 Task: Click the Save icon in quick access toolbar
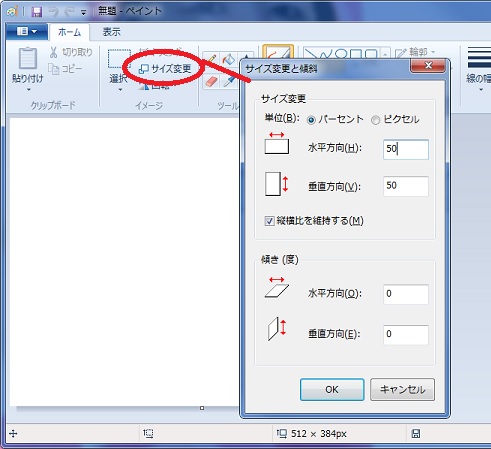37,12
